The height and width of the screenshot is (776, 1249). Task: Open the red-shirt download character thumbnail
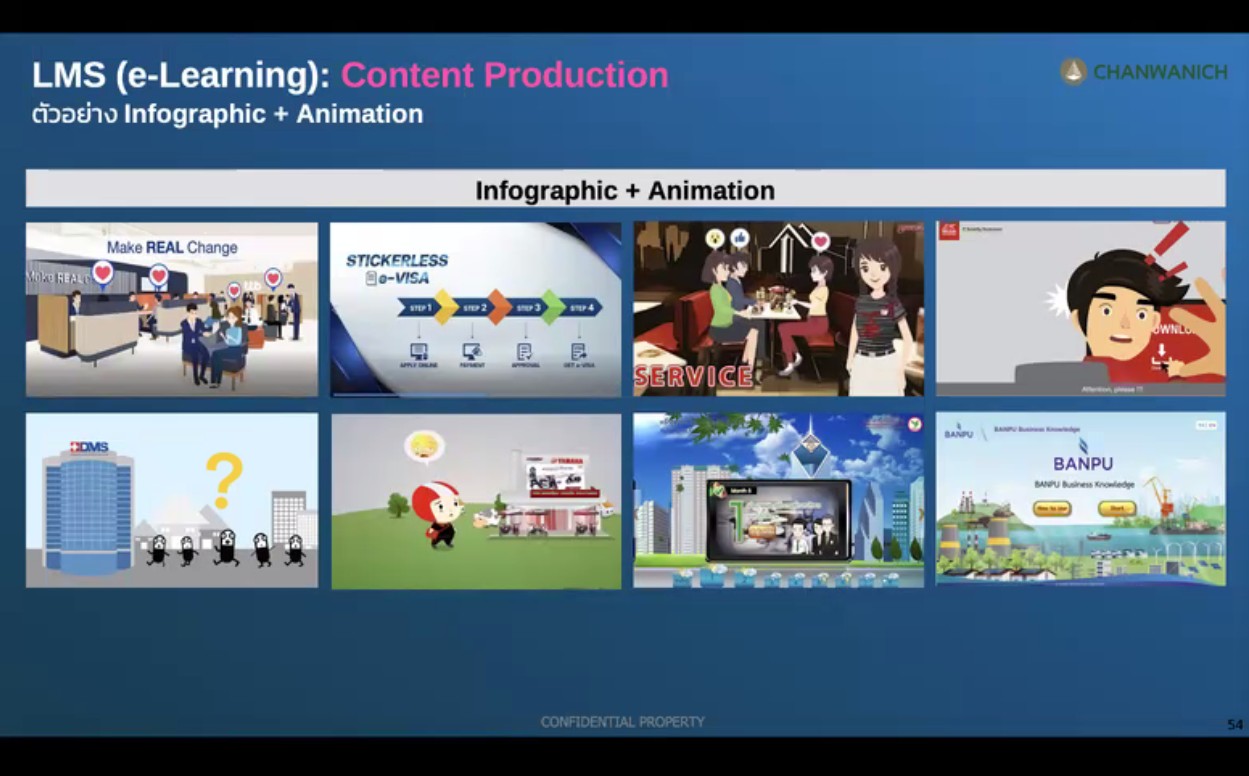coord(1081,308)
